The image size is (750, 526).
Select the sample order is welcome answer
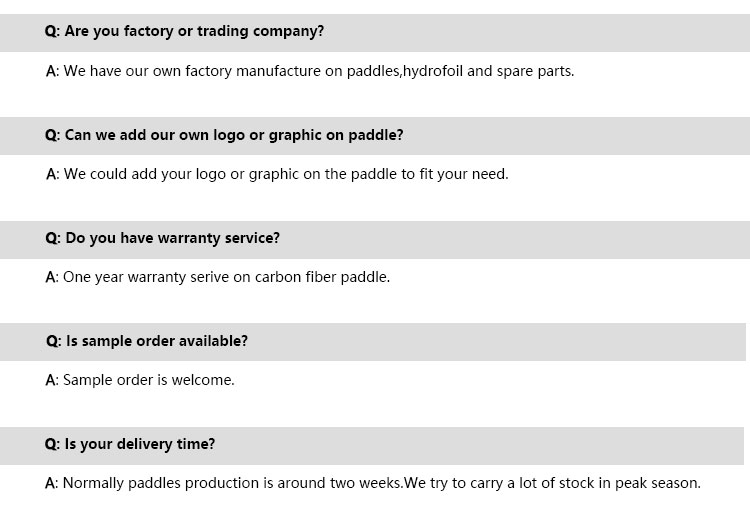140,380
